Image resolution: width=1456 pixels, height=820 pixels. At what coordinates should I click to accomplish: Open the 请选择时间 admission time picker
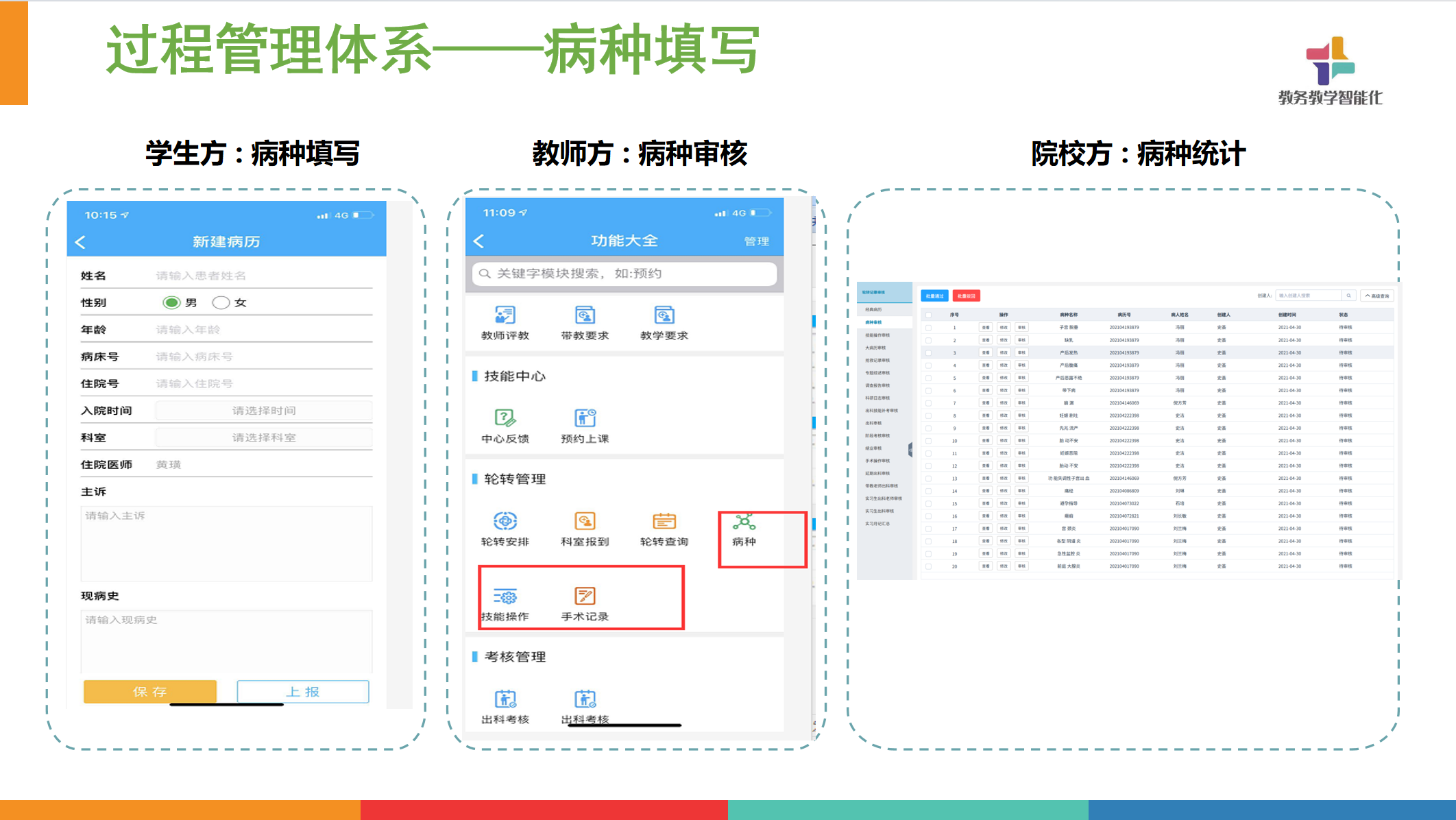264,411
